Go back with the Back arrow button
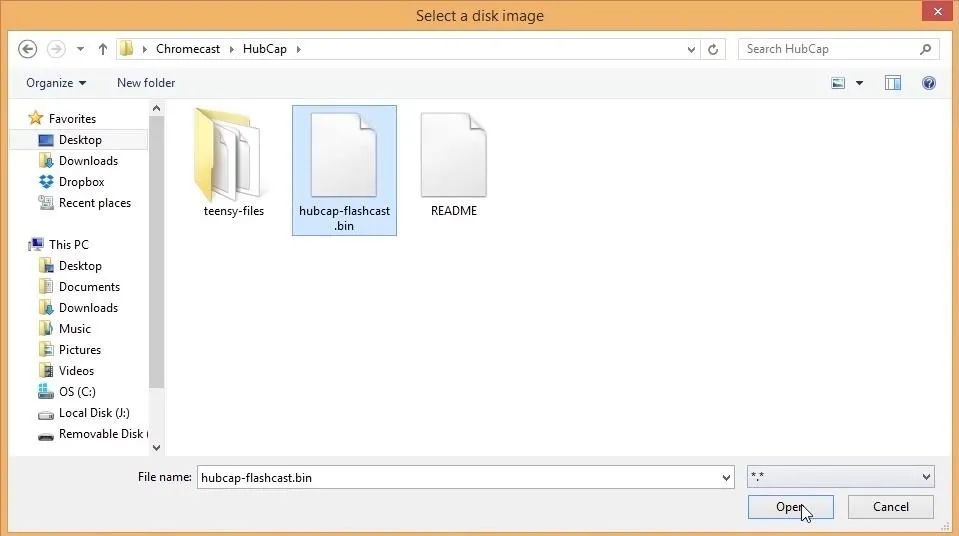Viewport: 959px width, 536px height. tap(28, 49)
